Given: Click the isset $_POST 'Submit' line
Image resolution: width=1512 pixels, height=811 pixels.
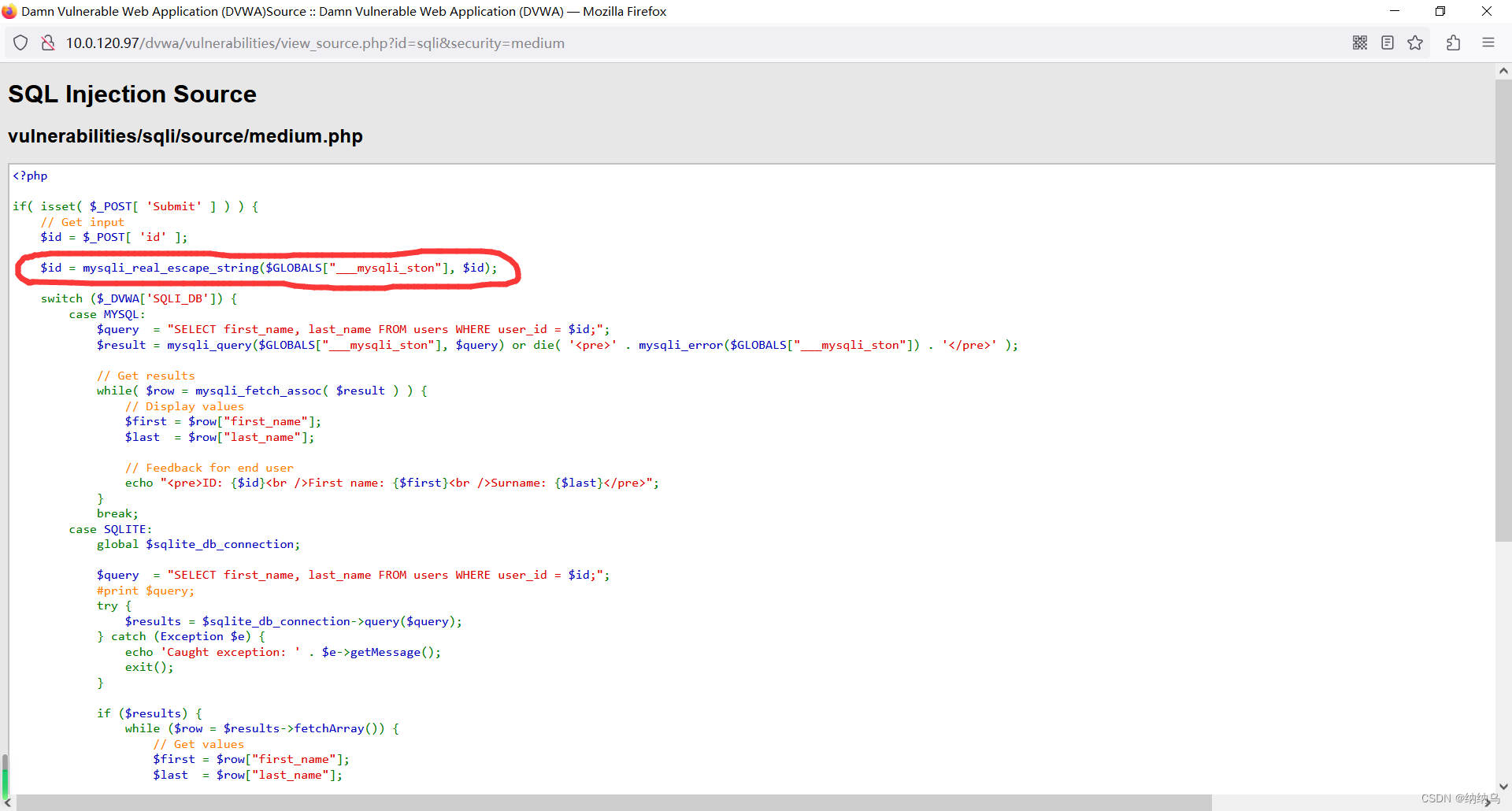Looking at the screenshot, I should [135, 206].
